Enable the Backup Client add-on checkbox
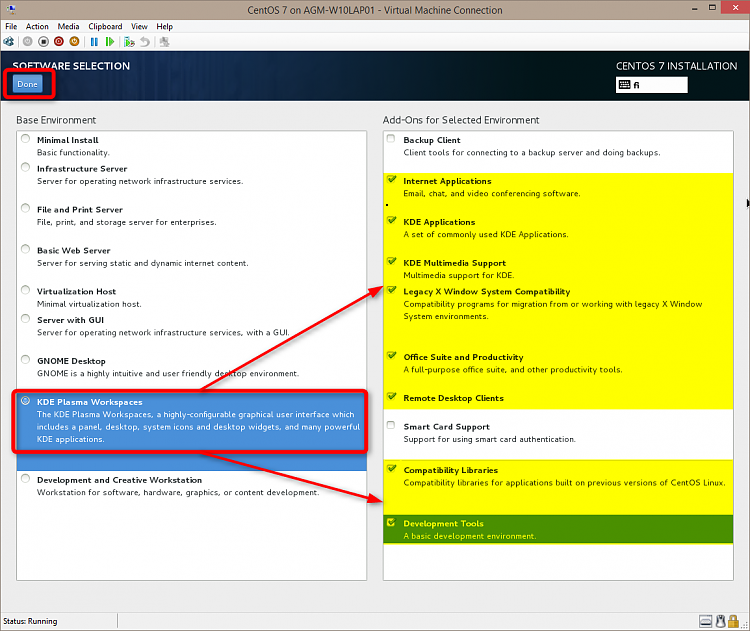This screenshot has height=631, width=750. click(391, 139)
